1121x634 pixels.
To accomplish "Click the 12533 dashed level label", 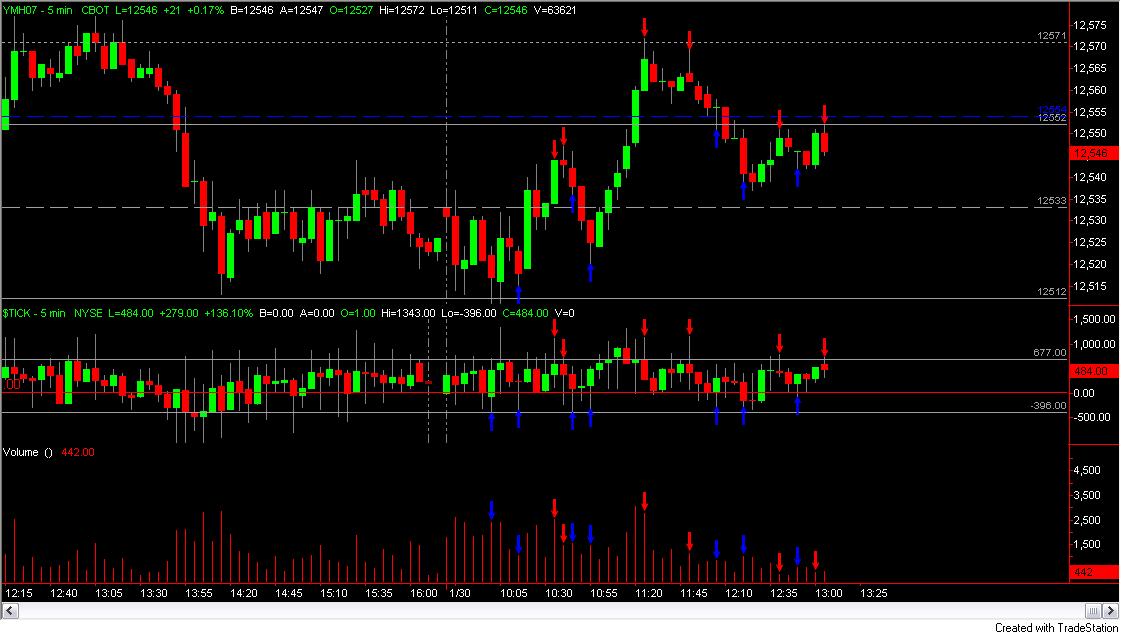I will pos(1052,202).
